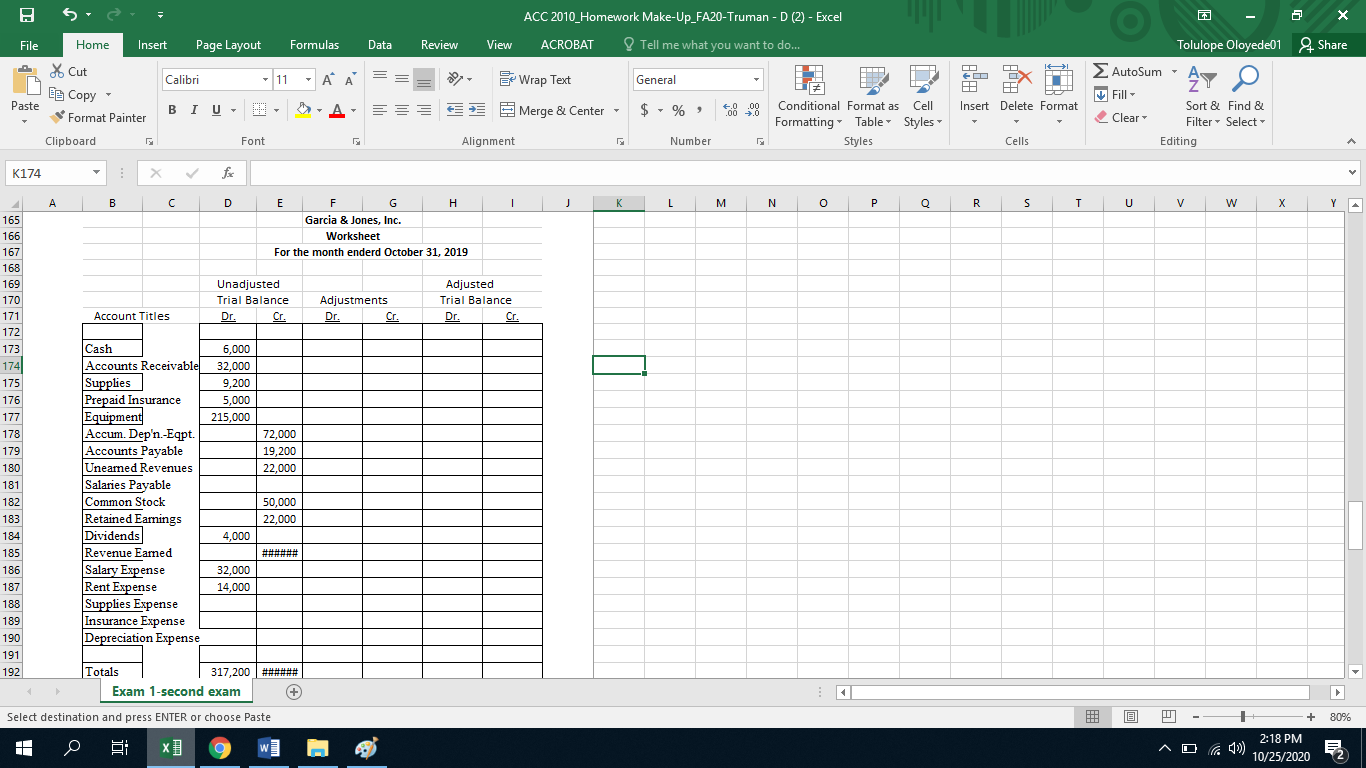Cut the selection with the scissors icon
1366x768 pixels.
pyautogui.click(x=56, y=72)
